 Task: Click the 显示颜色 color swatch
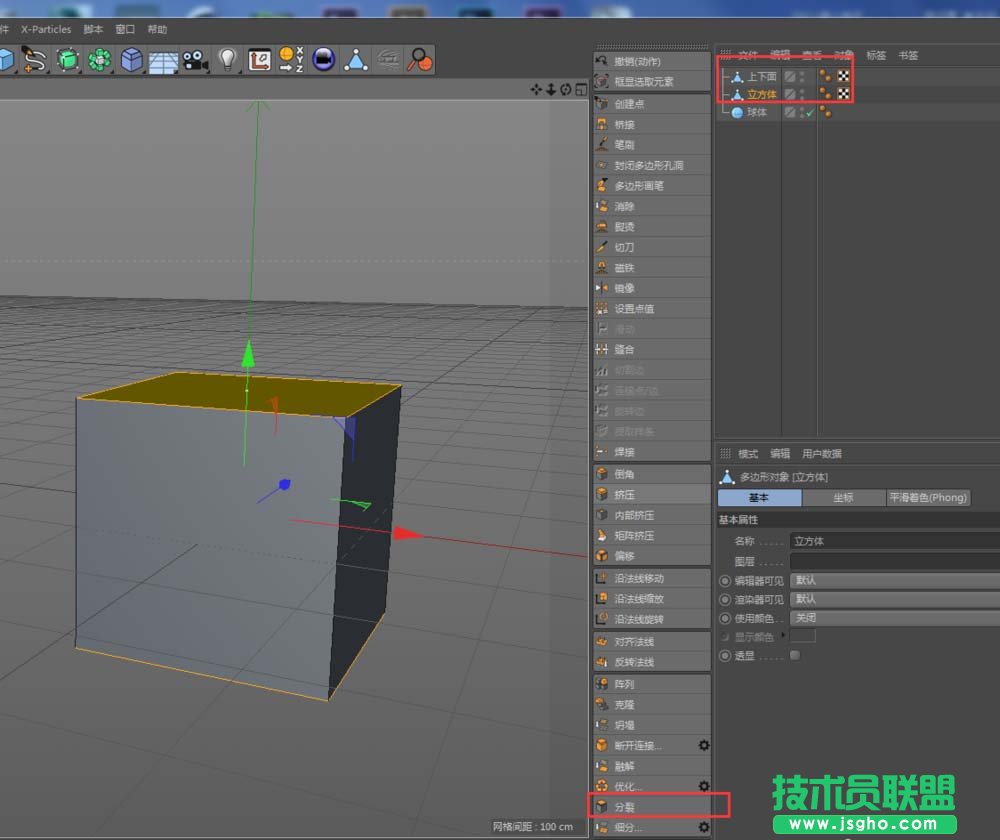(803, 636)
